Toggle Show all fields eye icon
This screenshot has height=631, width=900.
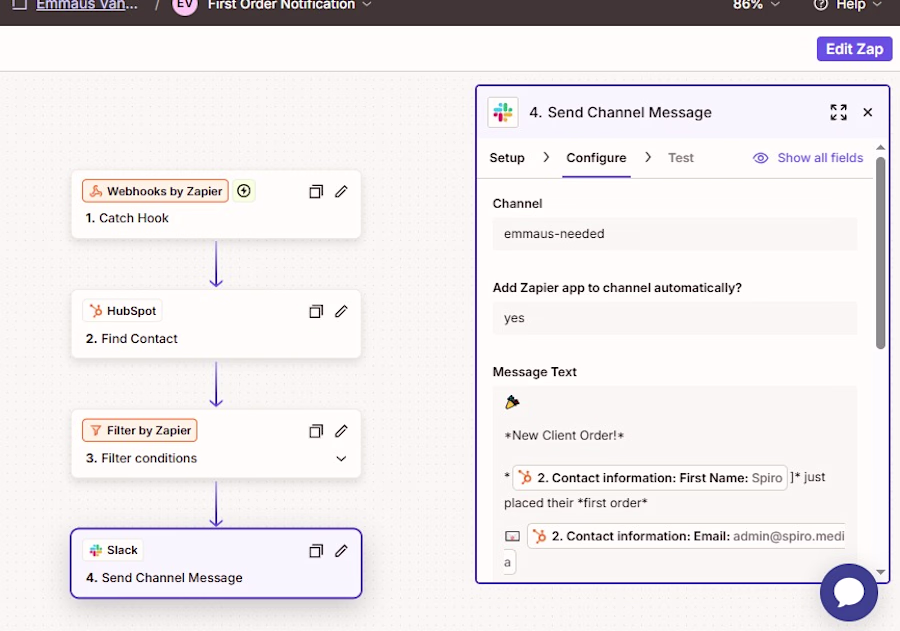761,158
